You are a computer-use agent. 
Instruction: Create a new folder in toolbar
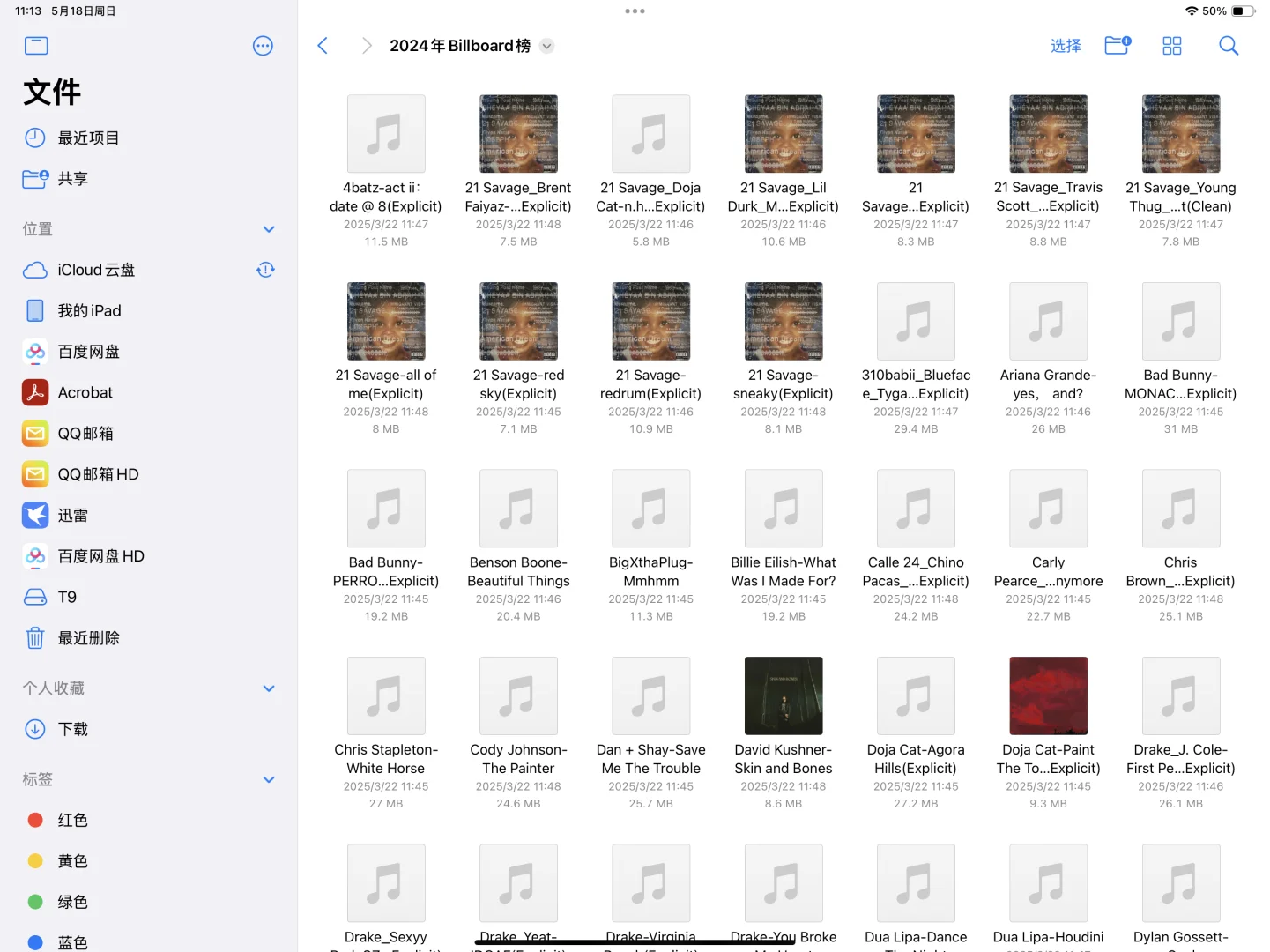coord(1117,45)
